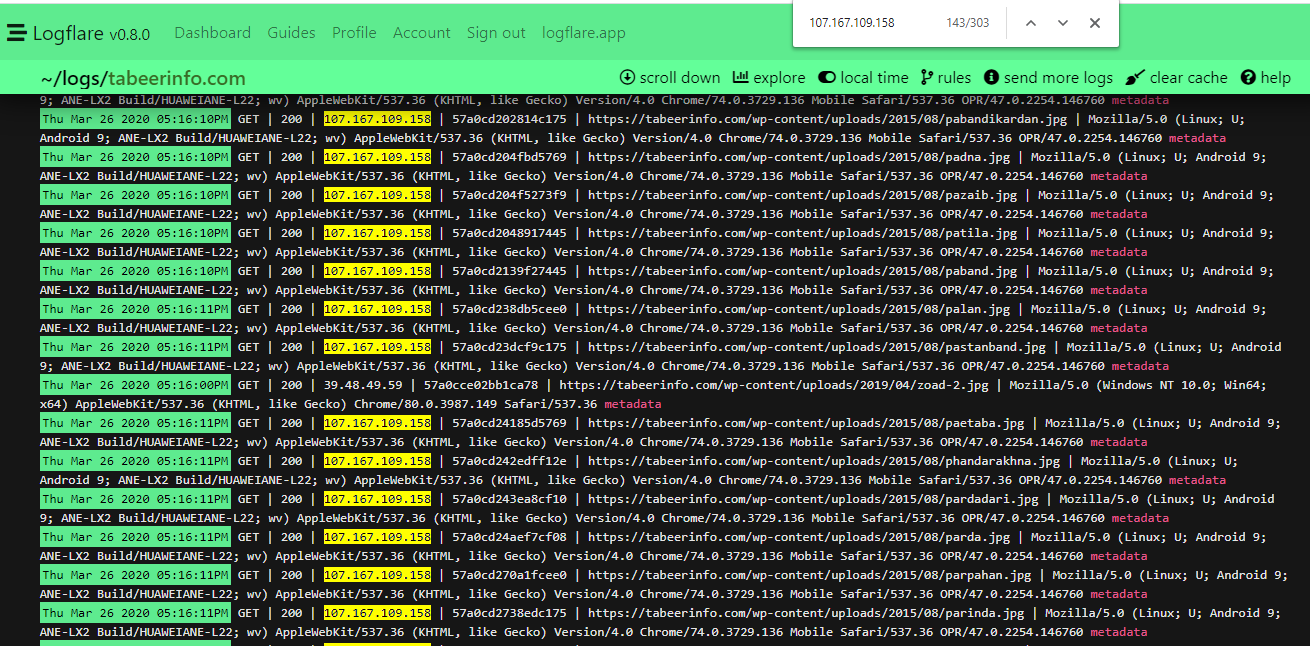The image size is (1310, 646).
Task: Click the send more logs info icon
Action: (991, 77)
